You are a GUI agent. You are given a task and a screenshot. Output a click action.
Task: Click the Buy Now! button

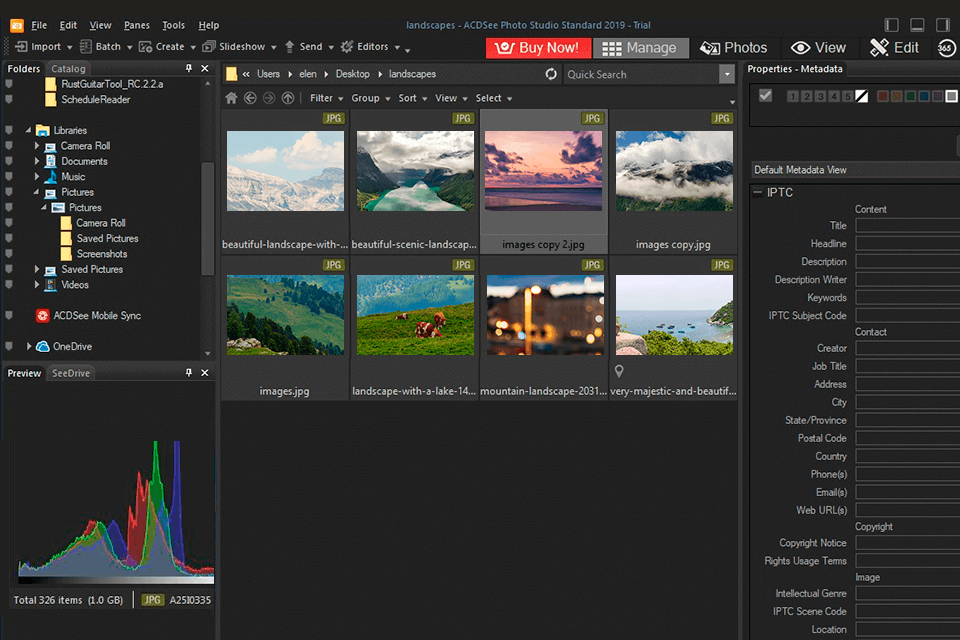click(538, 48)
